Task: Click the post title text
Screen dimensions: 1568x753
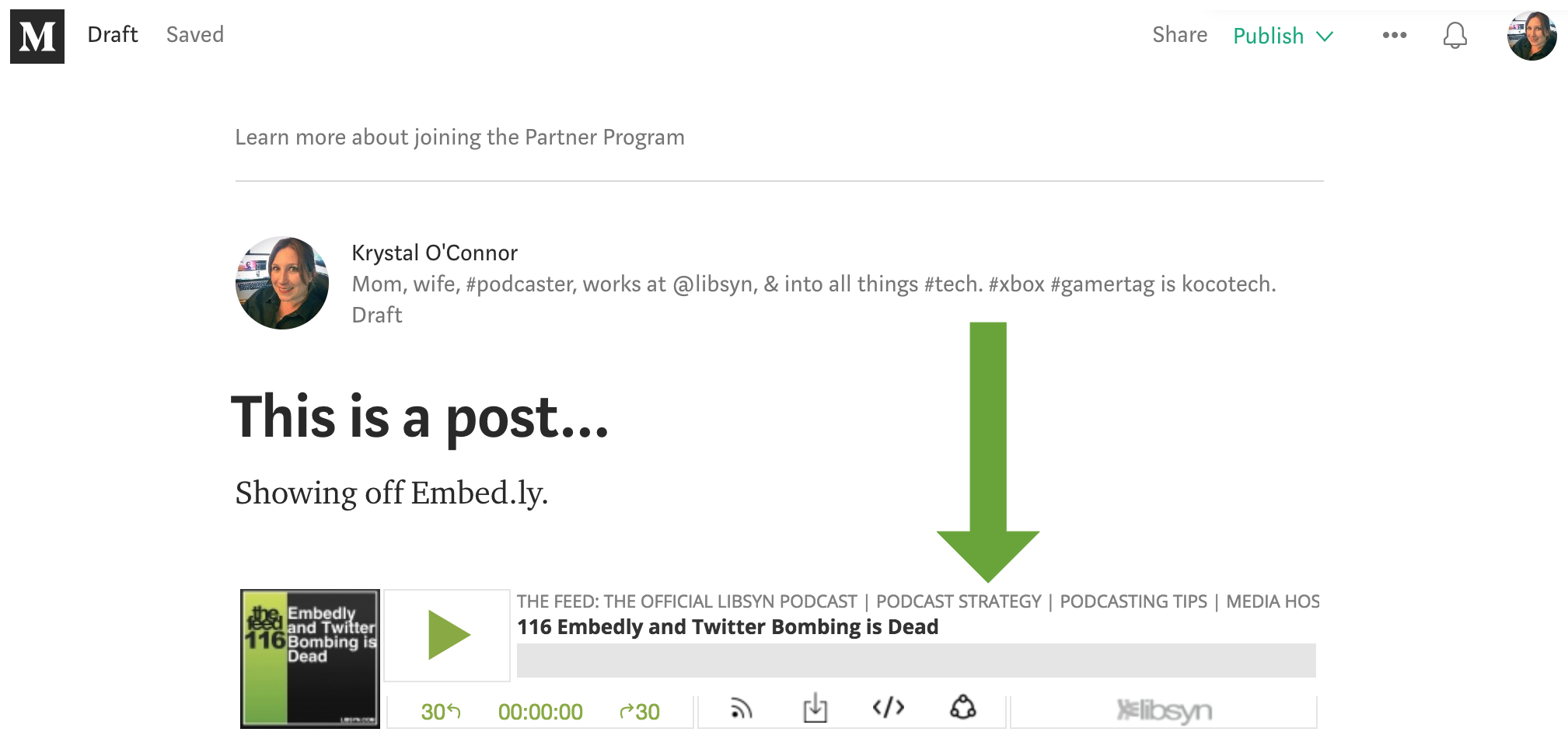Action: coord(420,417)
